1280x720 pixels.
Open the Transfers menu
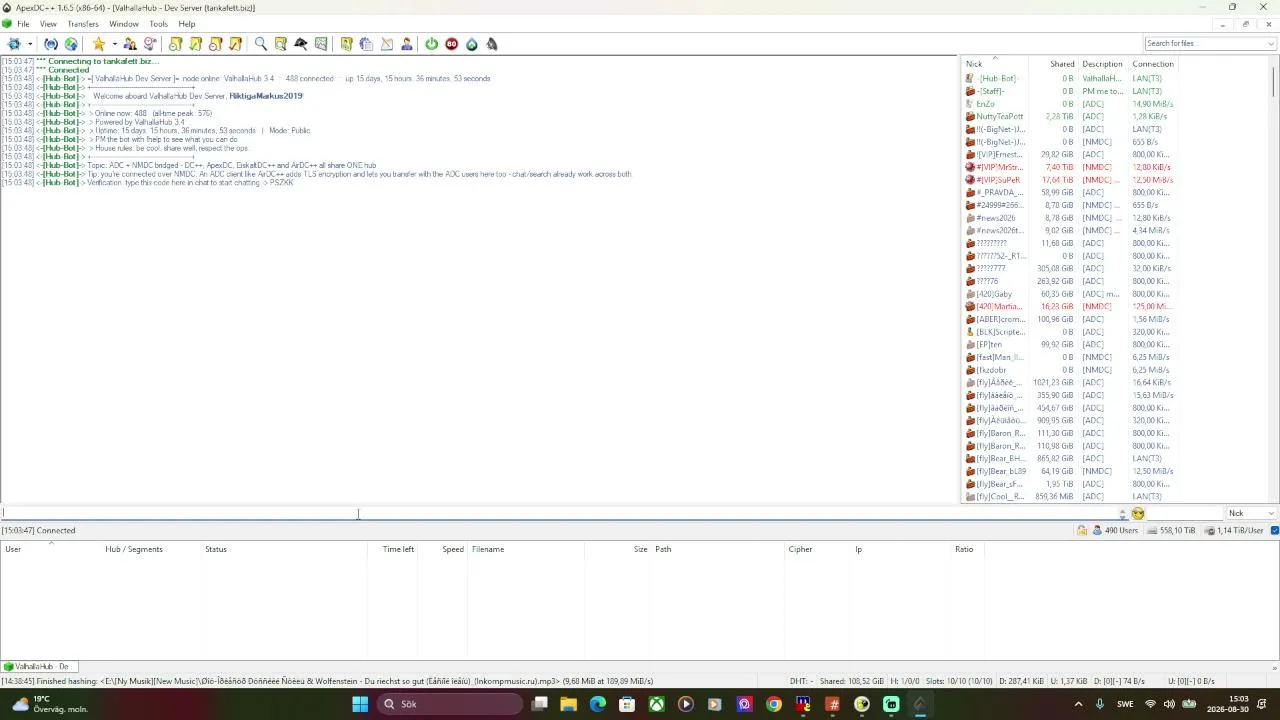pos(83,24)
